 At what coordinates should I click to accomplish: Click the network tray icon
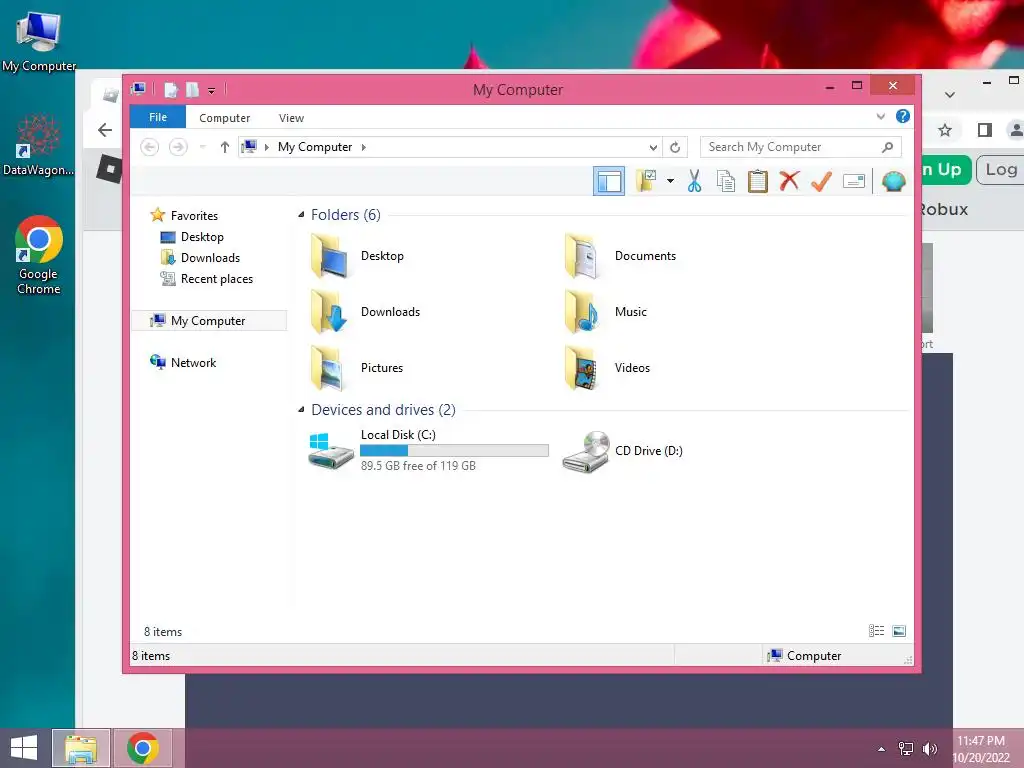coord(906,749)
